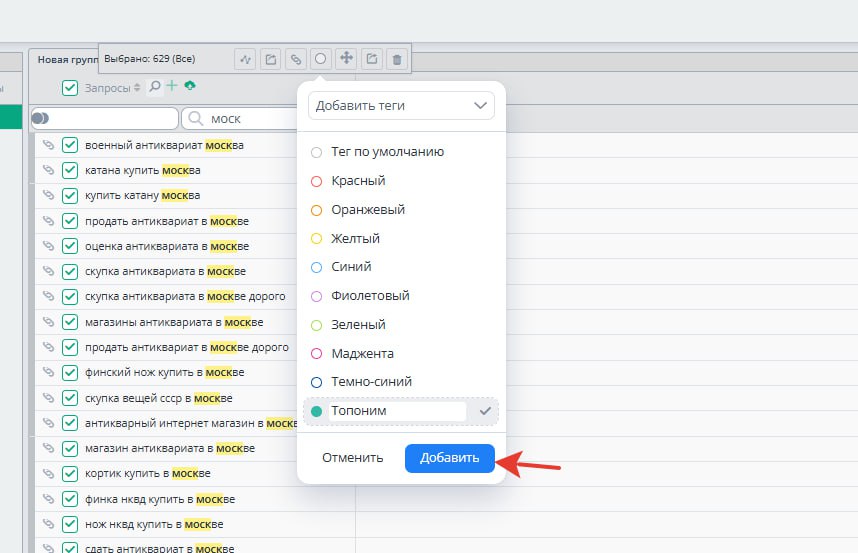The image size is (858, 553).
Task: Uncheck the 'катана купить москва' checkbox
Action: 70,170
